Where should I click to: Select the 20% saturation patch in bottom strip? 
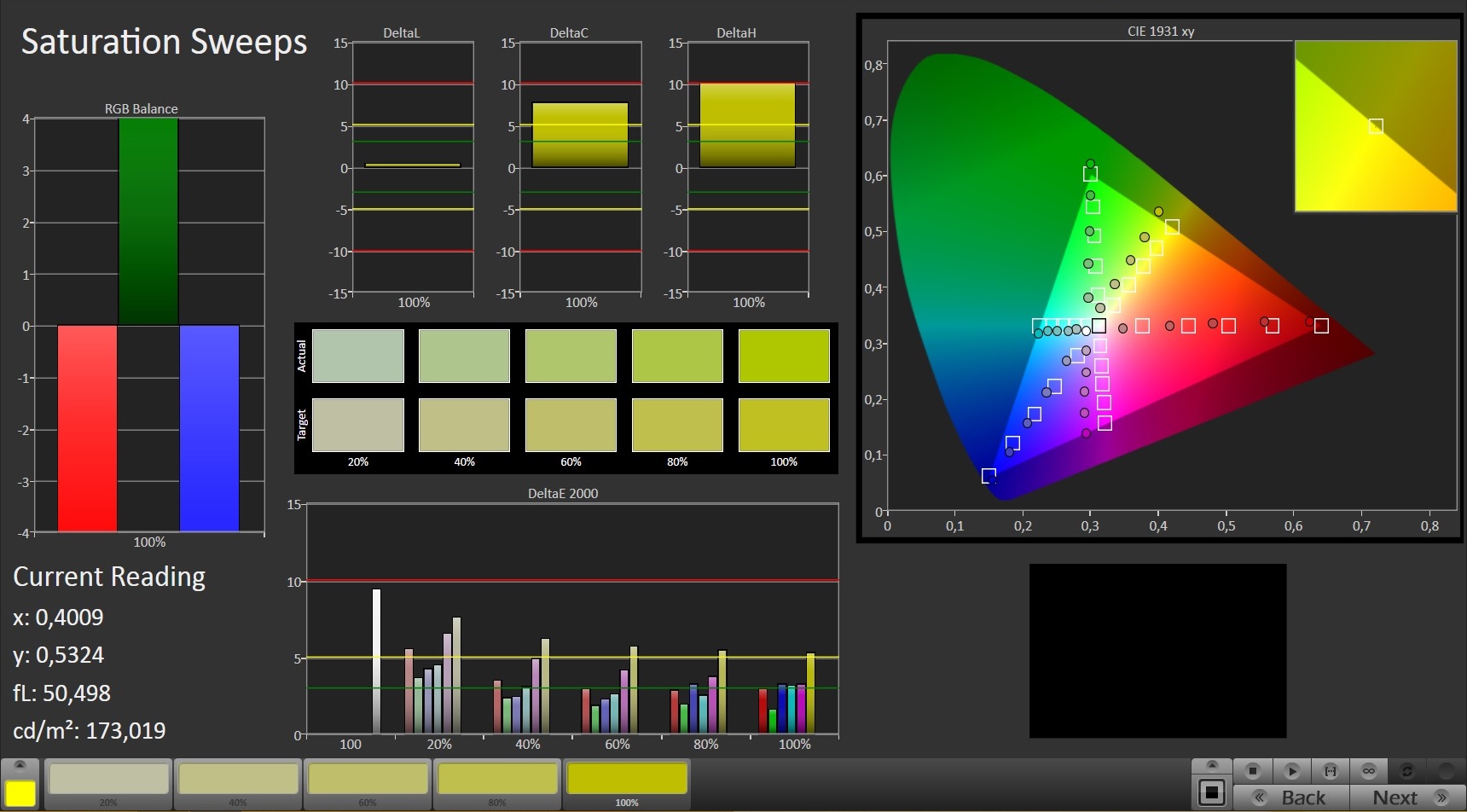(108, 785)
